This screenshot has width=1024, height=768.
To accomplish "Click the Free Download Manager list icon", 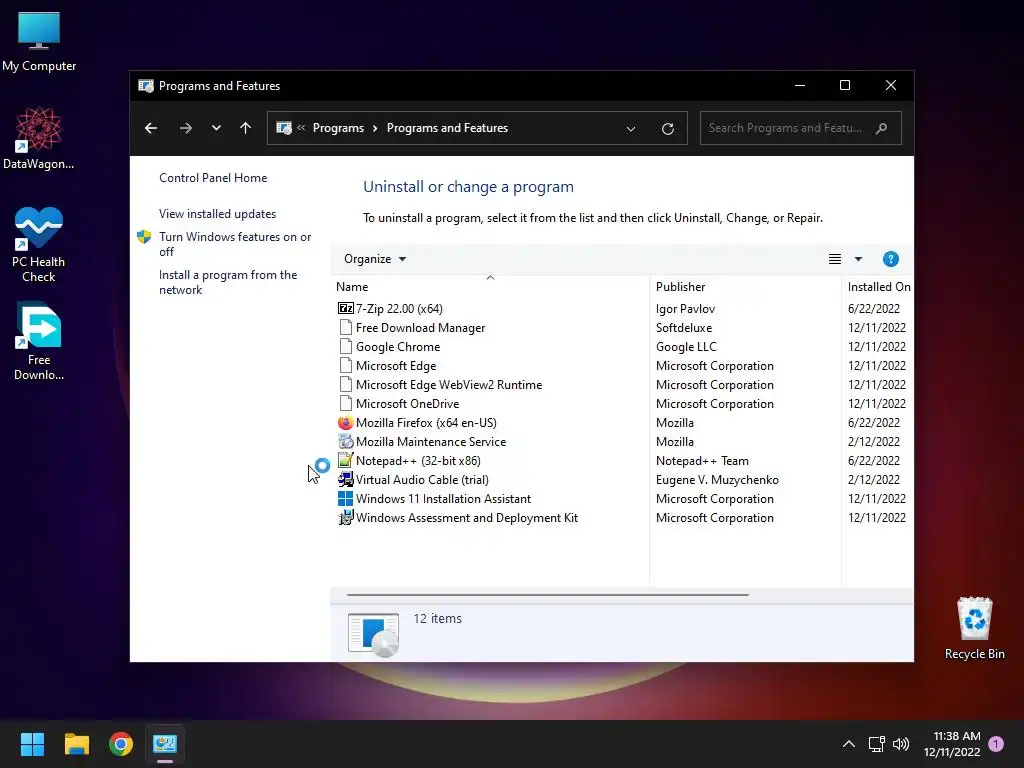I will click(345, 327).
